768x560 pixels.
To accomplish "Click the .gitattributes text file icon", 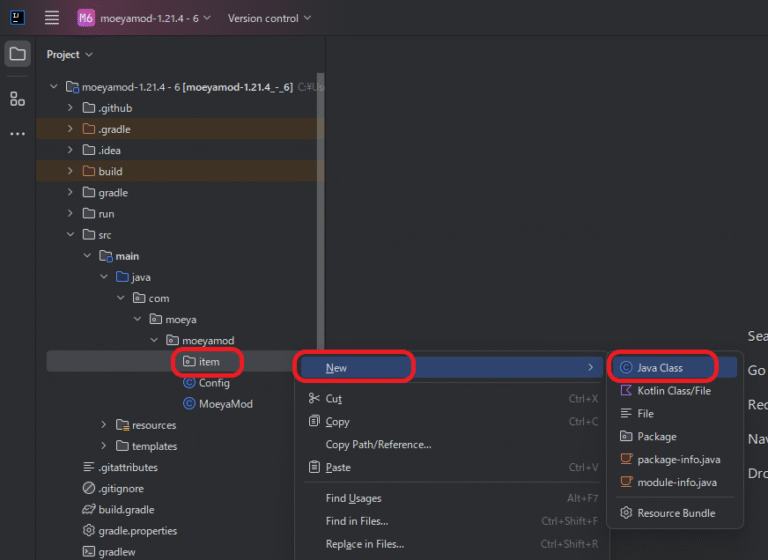I will point(89,467).
